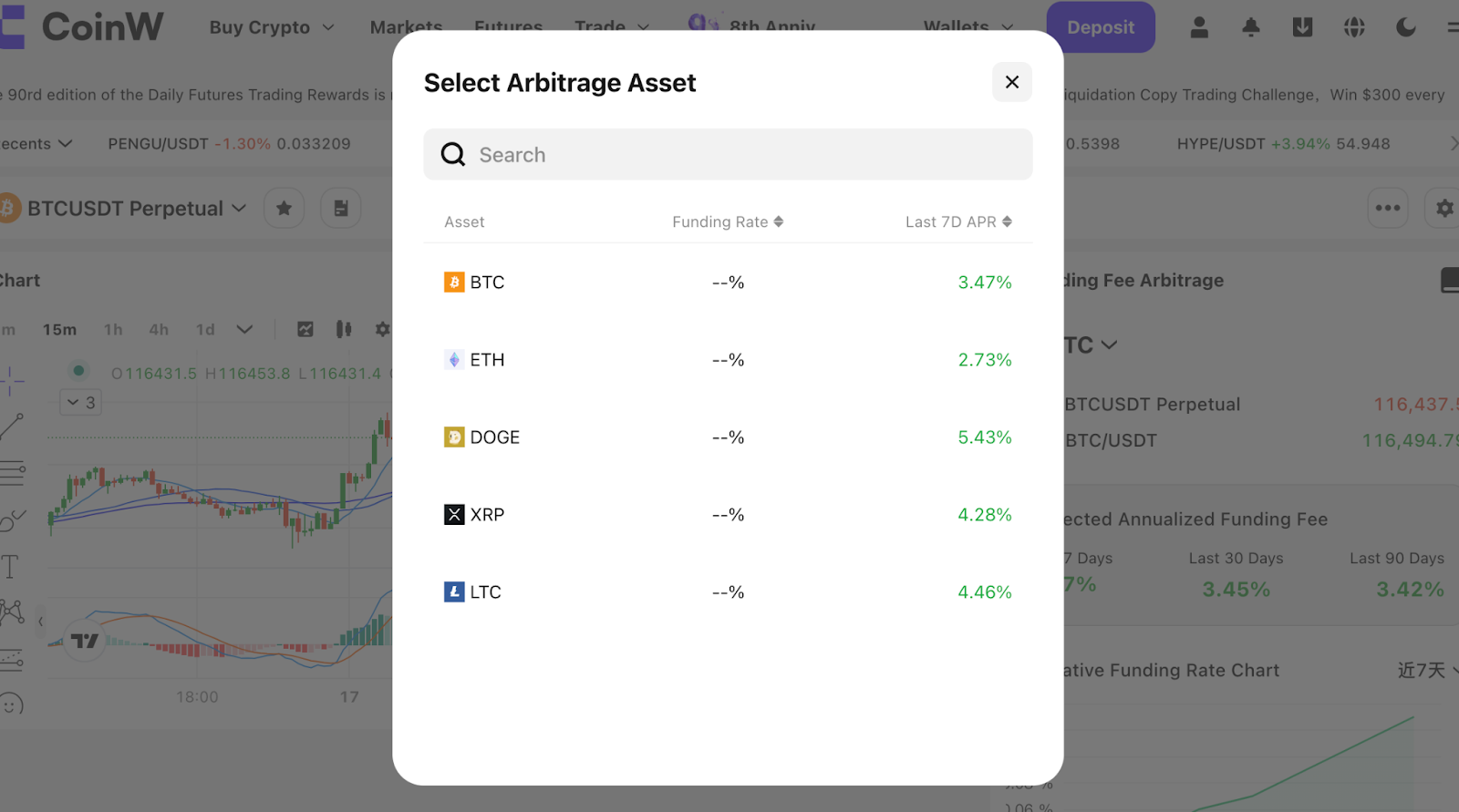Toggle dark mode moon icon

[1406, 27]
